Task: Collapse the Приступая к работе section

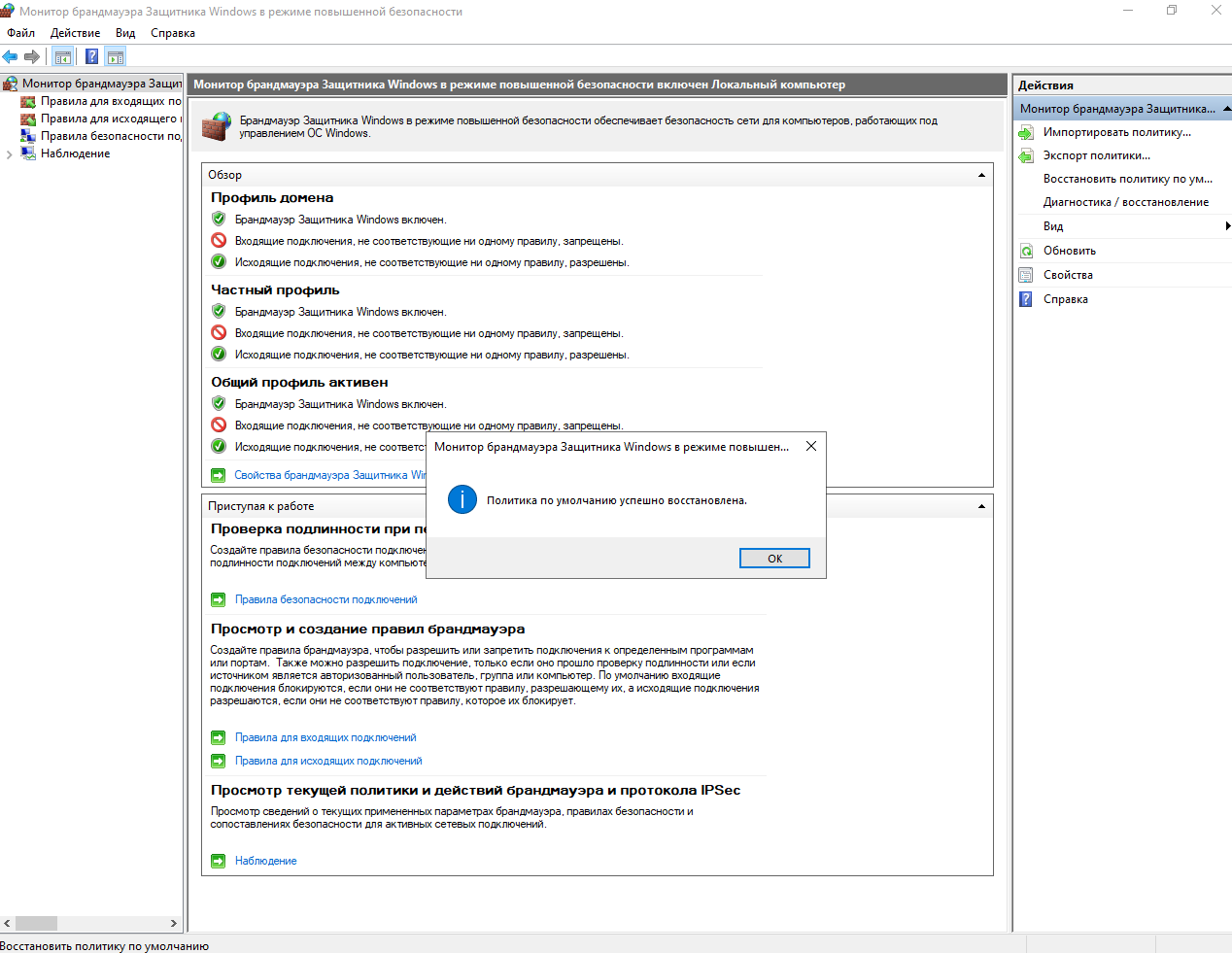Action: [x=981, y=506]
